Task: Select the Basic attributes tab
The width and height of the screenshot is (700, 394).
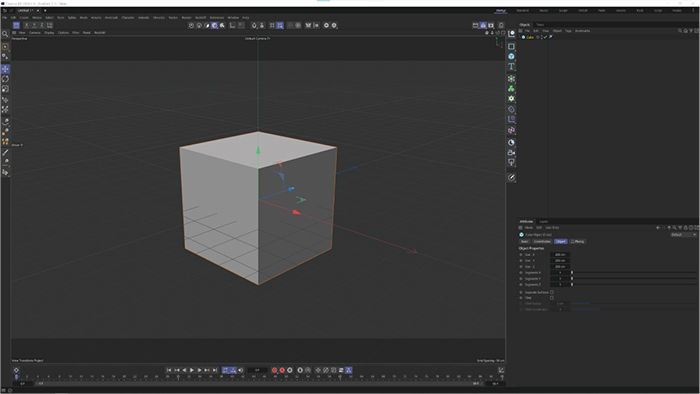Action: point(525,241)
